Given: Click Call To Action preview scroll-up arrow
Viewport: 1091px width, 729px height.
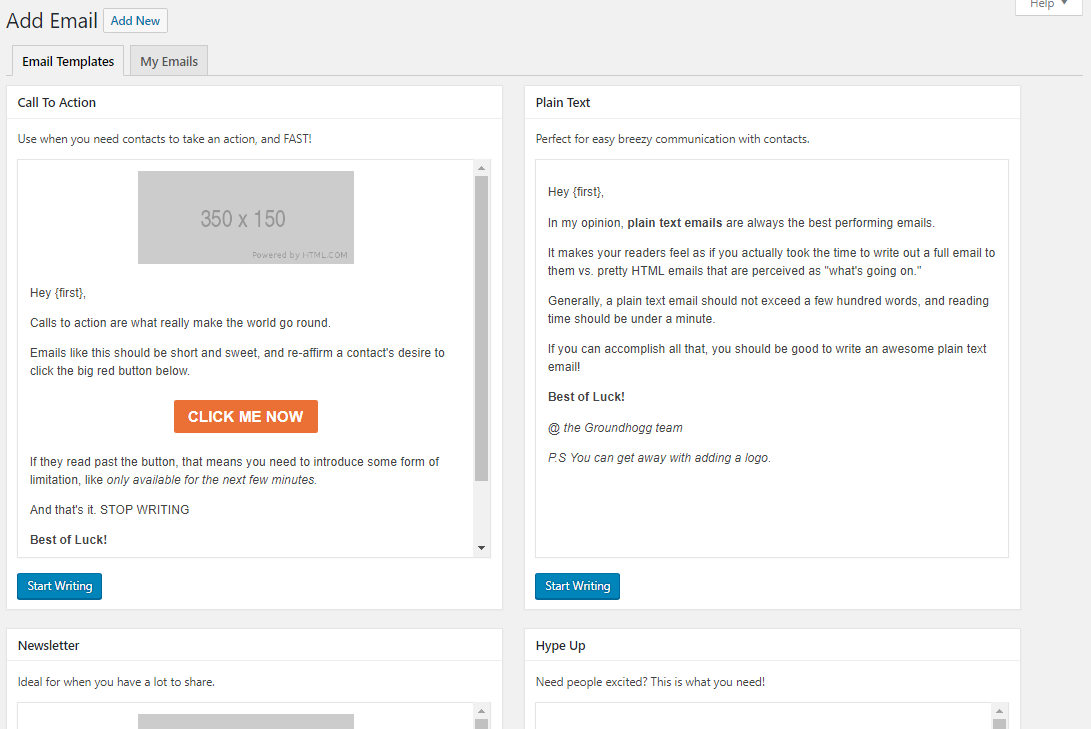Looking at the screenshot, I should point(481,168).
